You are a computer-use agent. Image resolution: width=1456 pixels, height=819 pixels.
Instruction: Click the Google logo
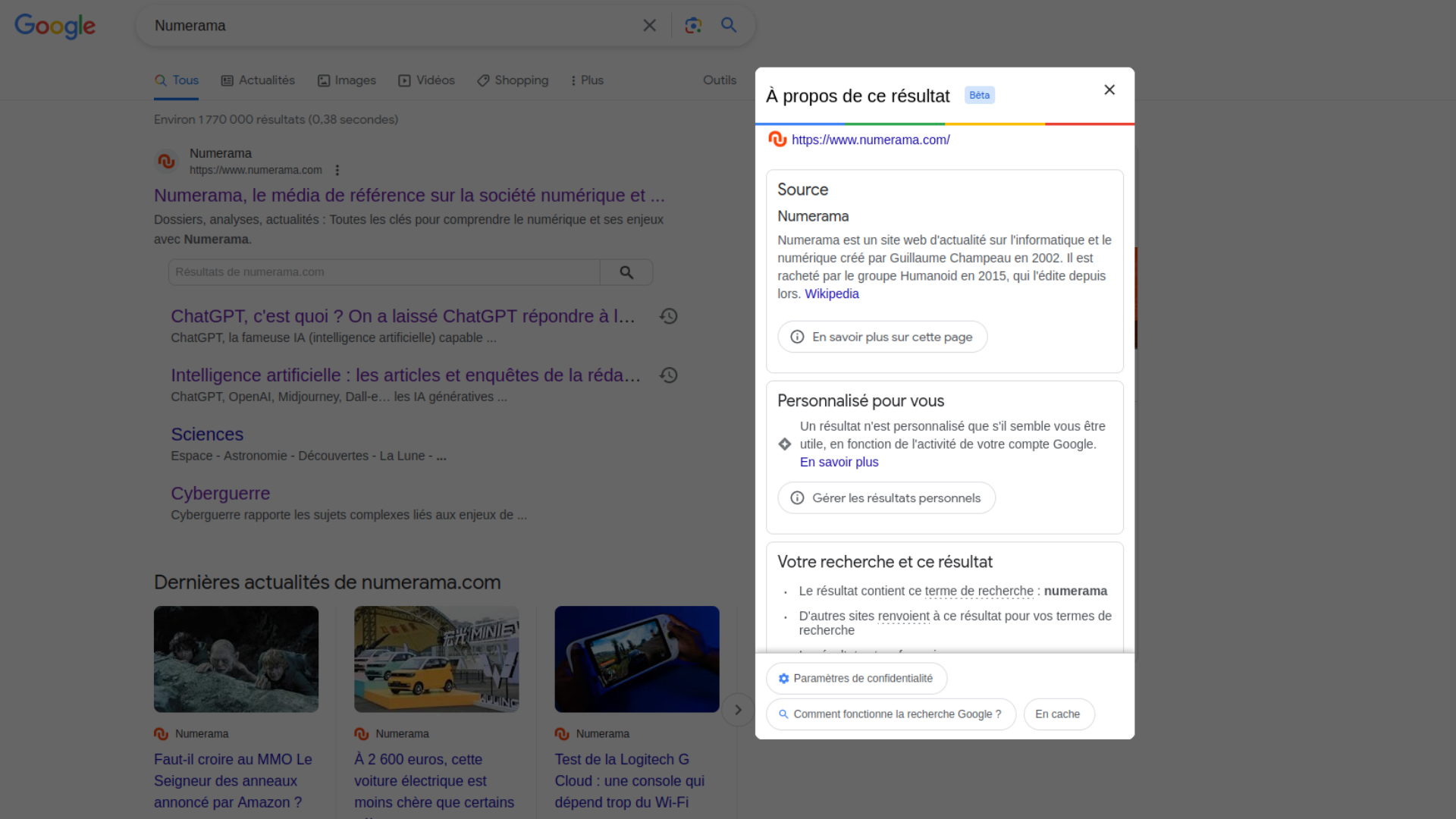[55, 26]
